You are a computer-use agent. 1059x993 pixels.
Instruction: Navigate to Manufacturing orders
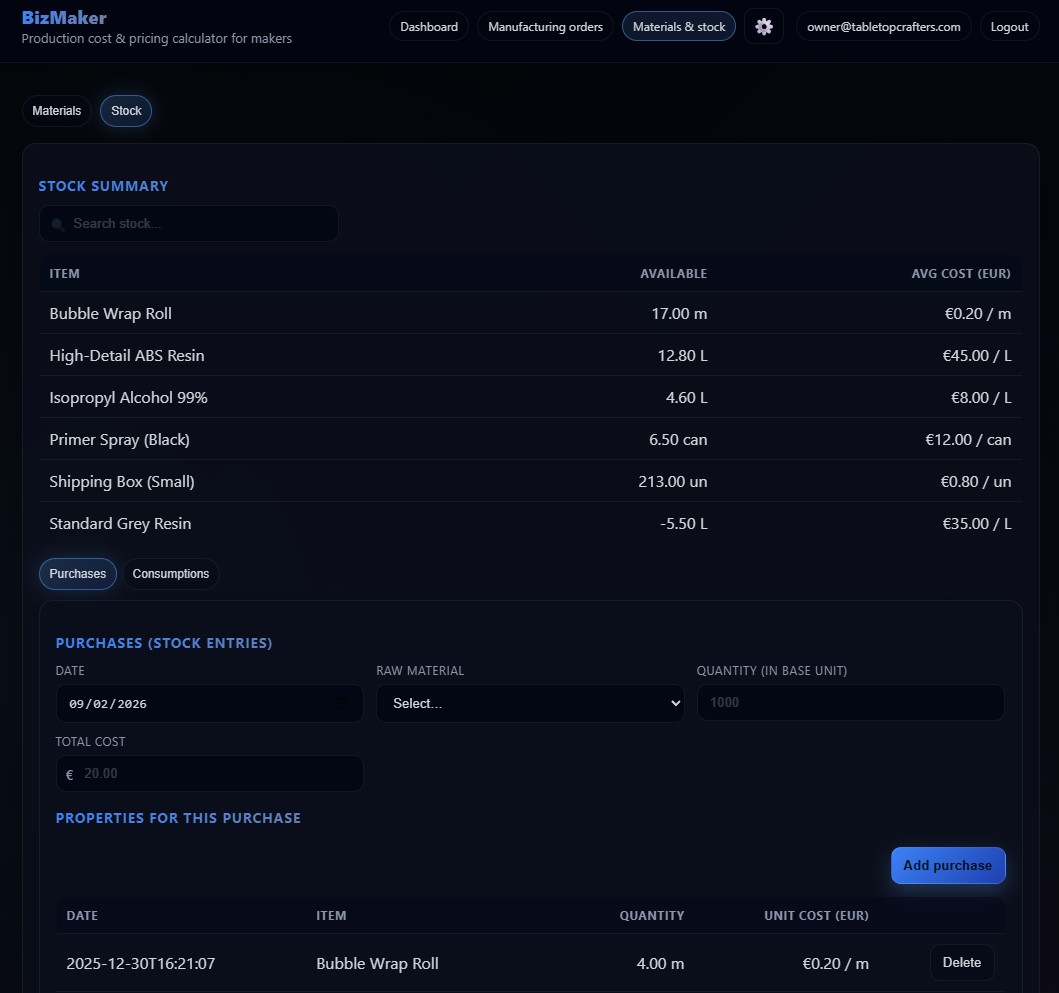pos(545,26)
